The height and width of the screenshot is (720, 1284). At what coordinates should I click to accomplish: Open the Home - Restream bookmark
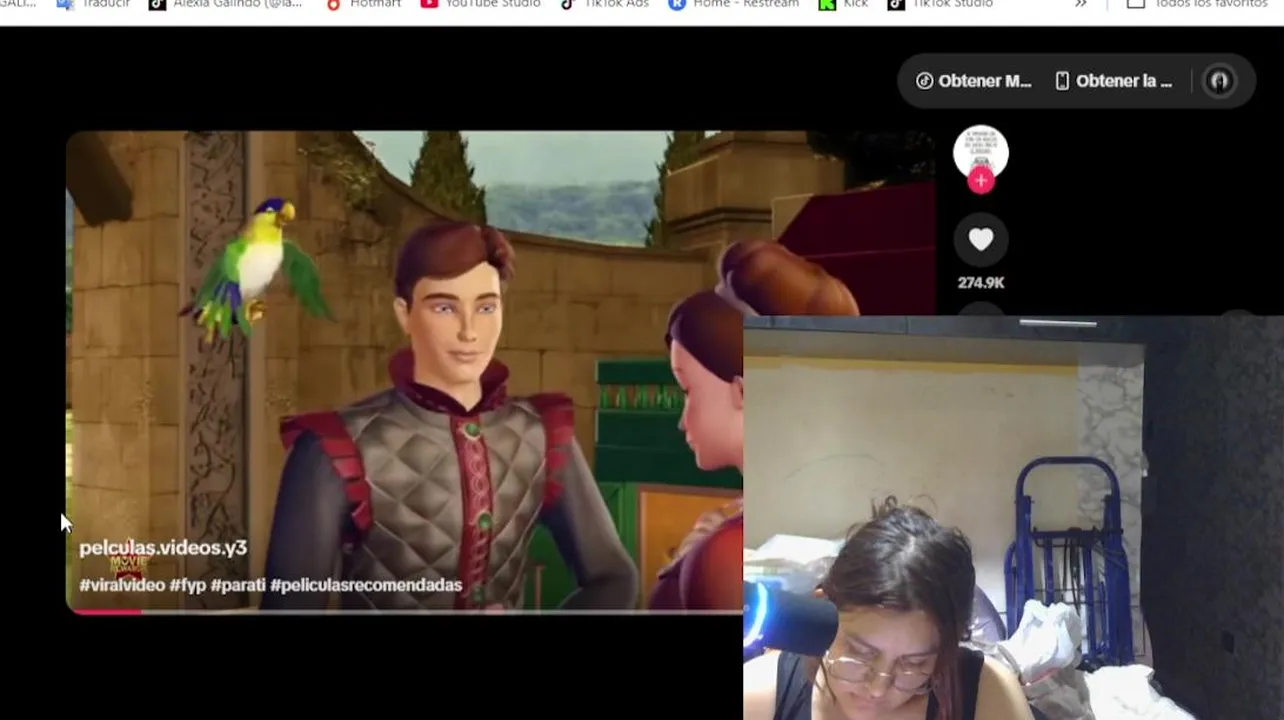pos(733,4)
